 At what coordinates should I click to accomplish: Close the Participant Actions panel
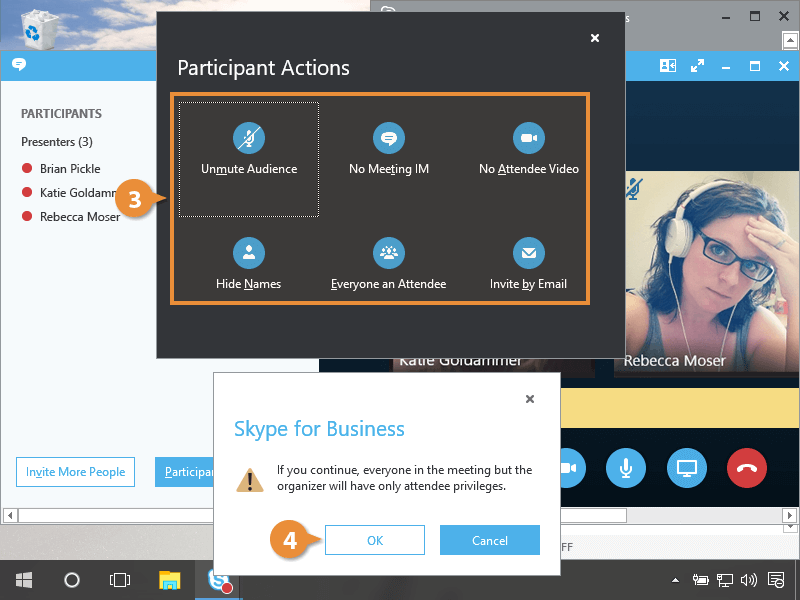[595, 38]
